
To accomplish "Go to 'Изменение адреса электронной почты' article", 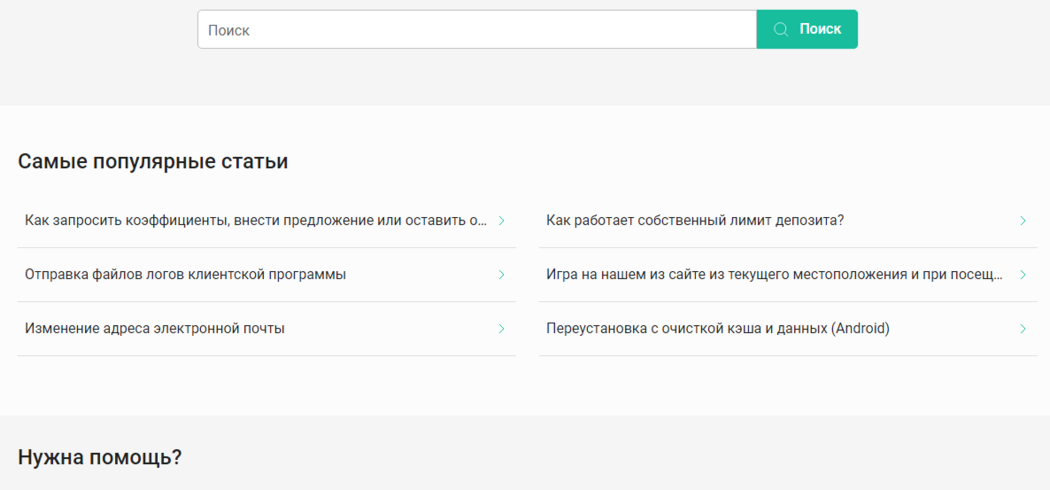I will [x=155, y=328].
